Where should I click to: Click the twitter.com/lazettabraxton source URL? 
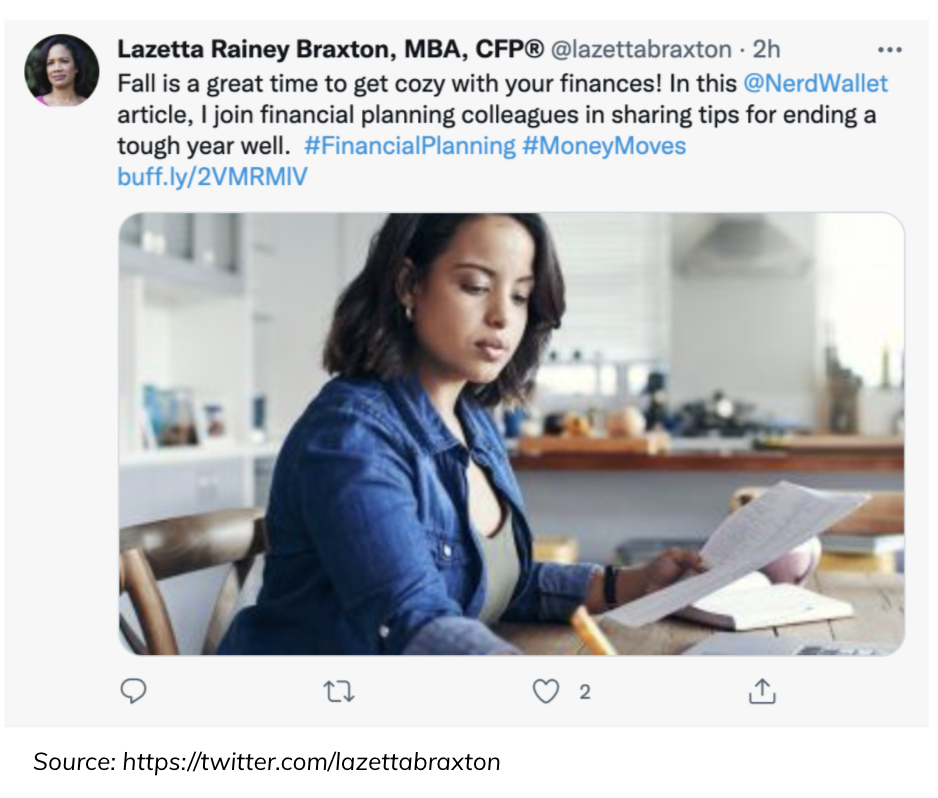[311, 761]
